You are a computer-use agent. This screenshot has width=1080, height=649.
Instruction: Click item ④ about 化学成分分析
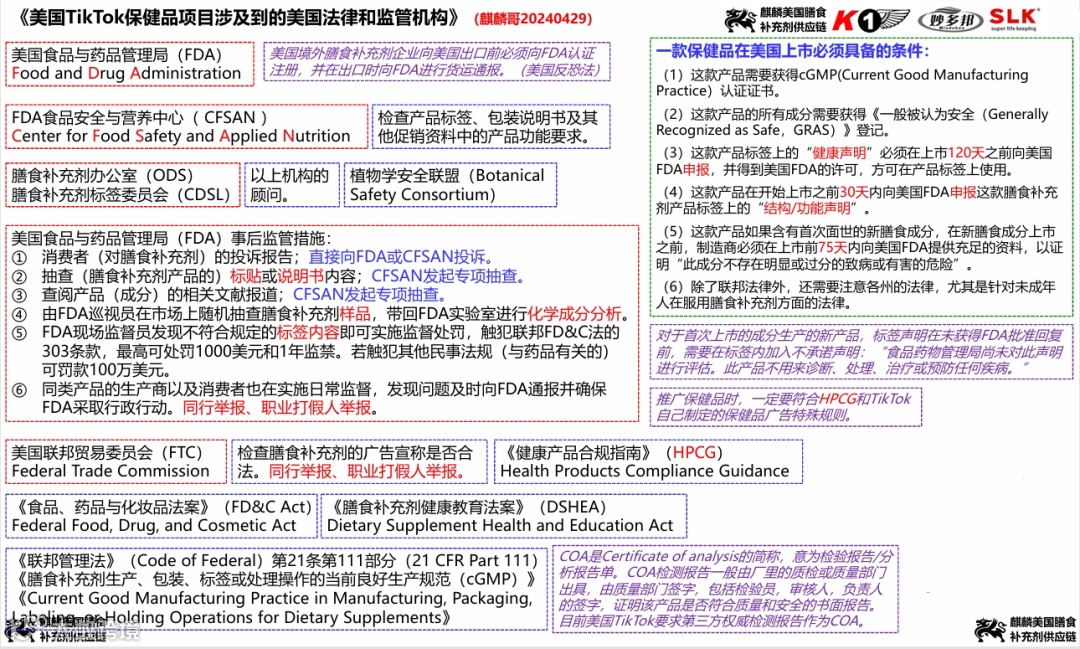321,313
